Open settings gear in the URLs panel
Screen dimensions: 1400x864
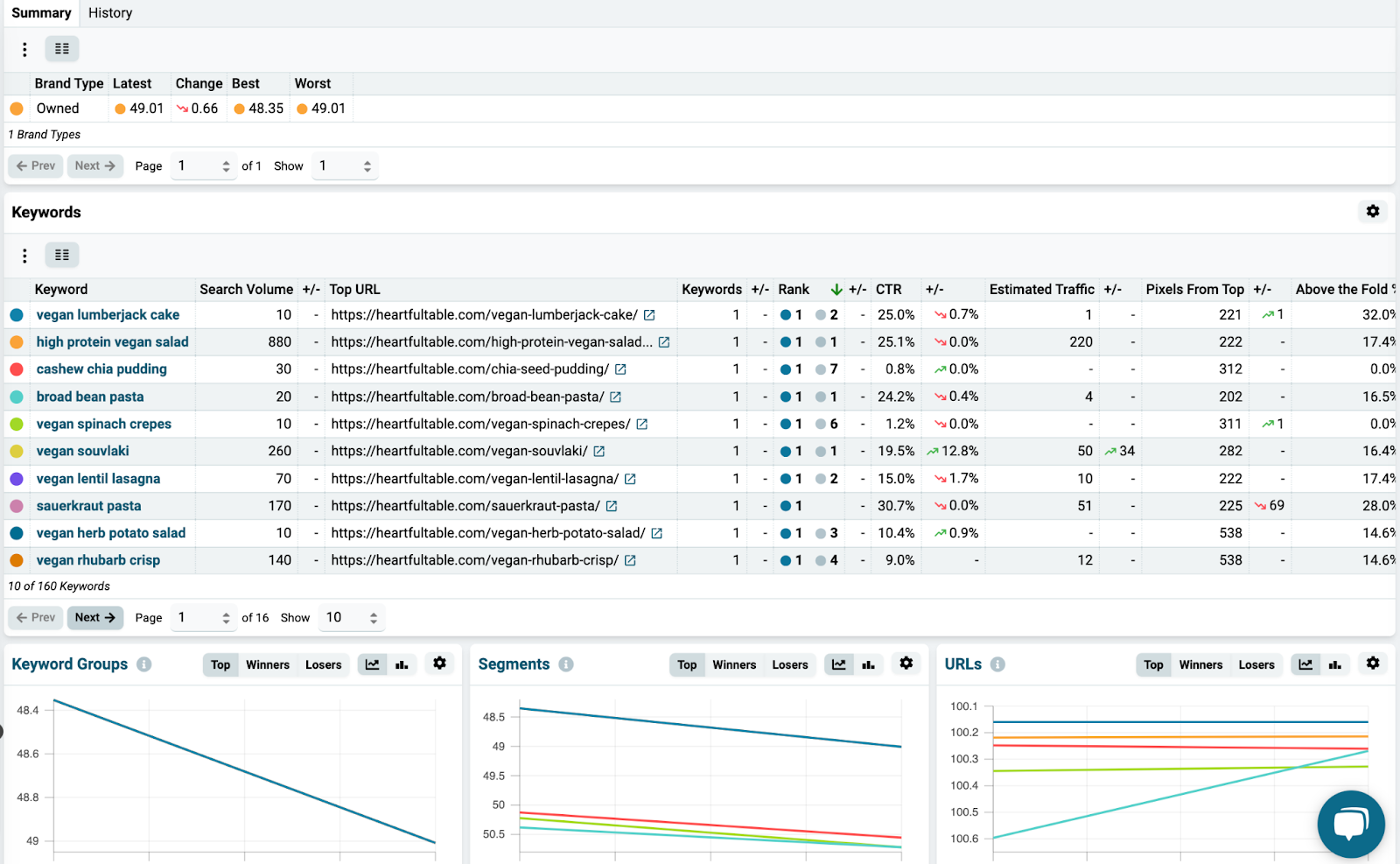point(1372,664)
